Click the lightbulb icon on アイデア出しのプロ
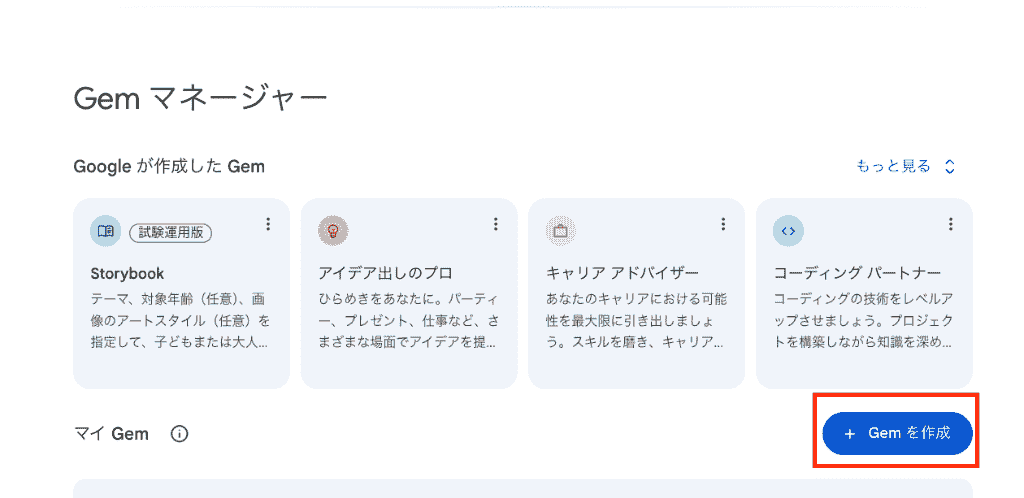Viewport: 1024px width, 498px height. tap(333, 231)
